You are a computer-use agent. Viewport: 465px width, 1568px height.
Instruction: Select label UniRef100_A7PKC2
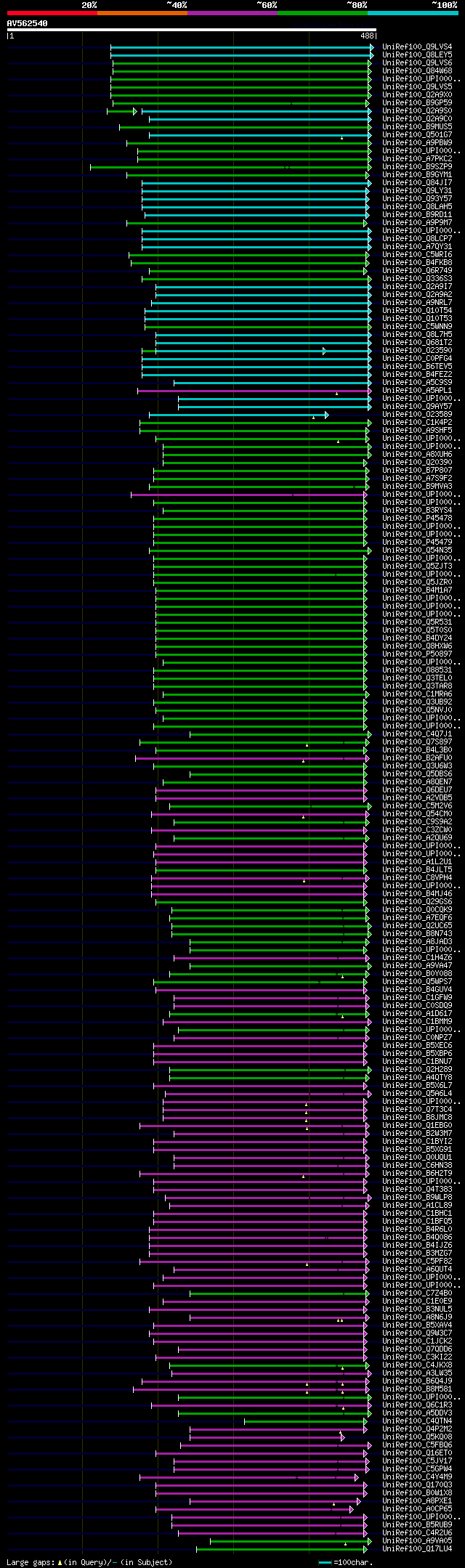[x=417, y=159]
